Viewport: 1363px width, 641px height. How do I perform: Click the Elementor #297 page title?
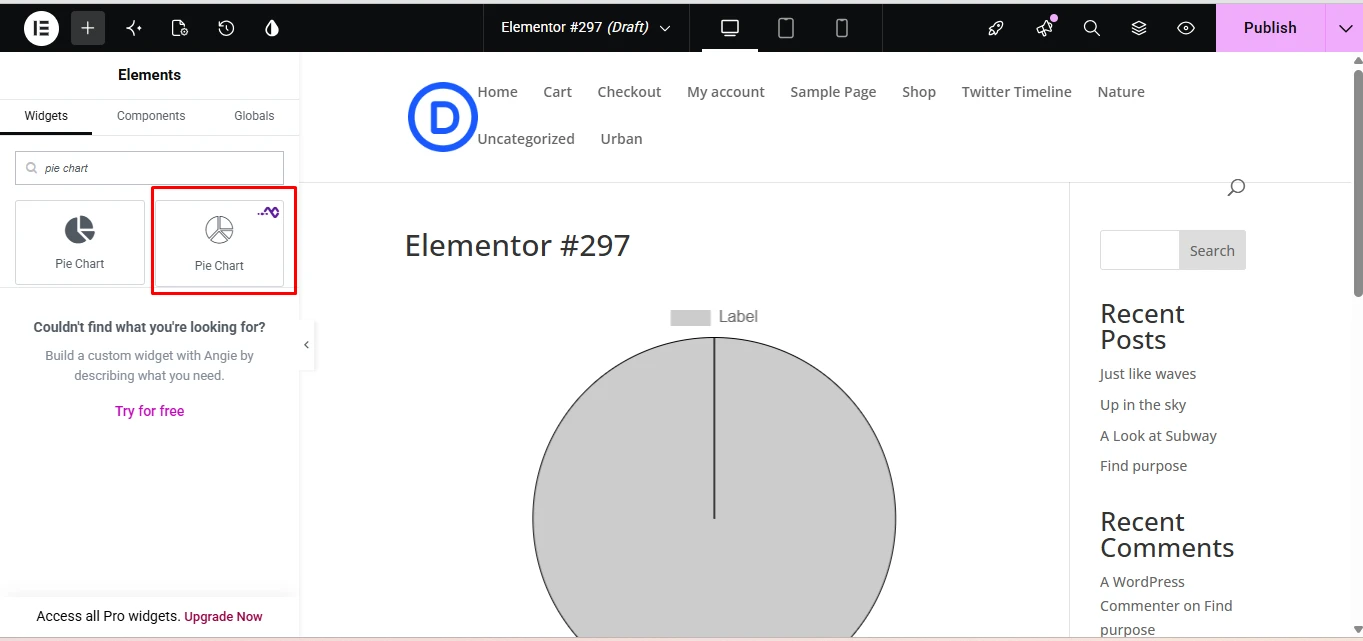click(x=517, y=245)
